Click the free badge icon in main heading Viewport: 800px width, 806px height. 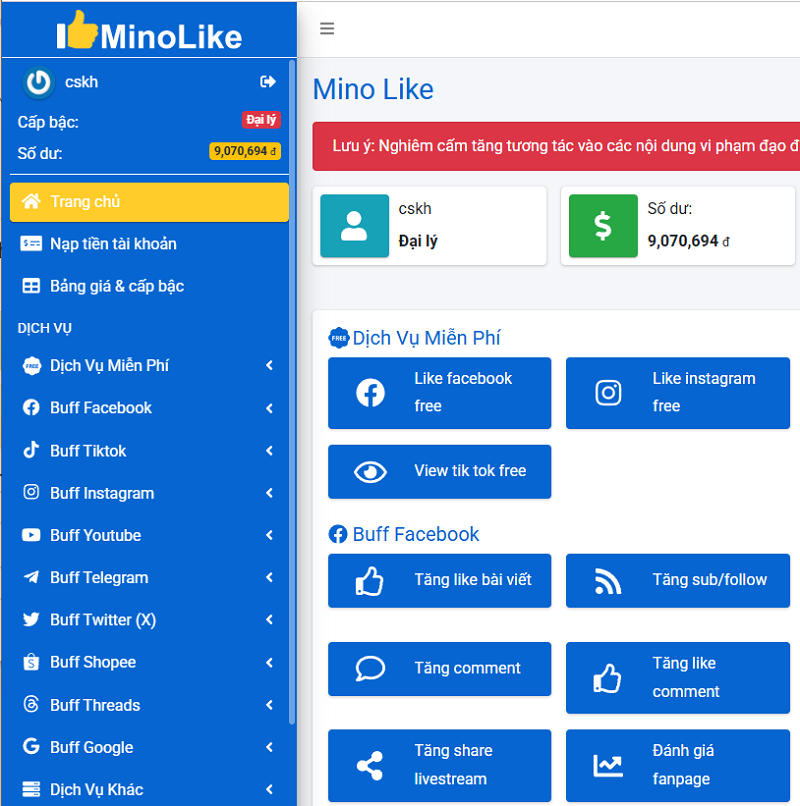click(x=339, y=338)
